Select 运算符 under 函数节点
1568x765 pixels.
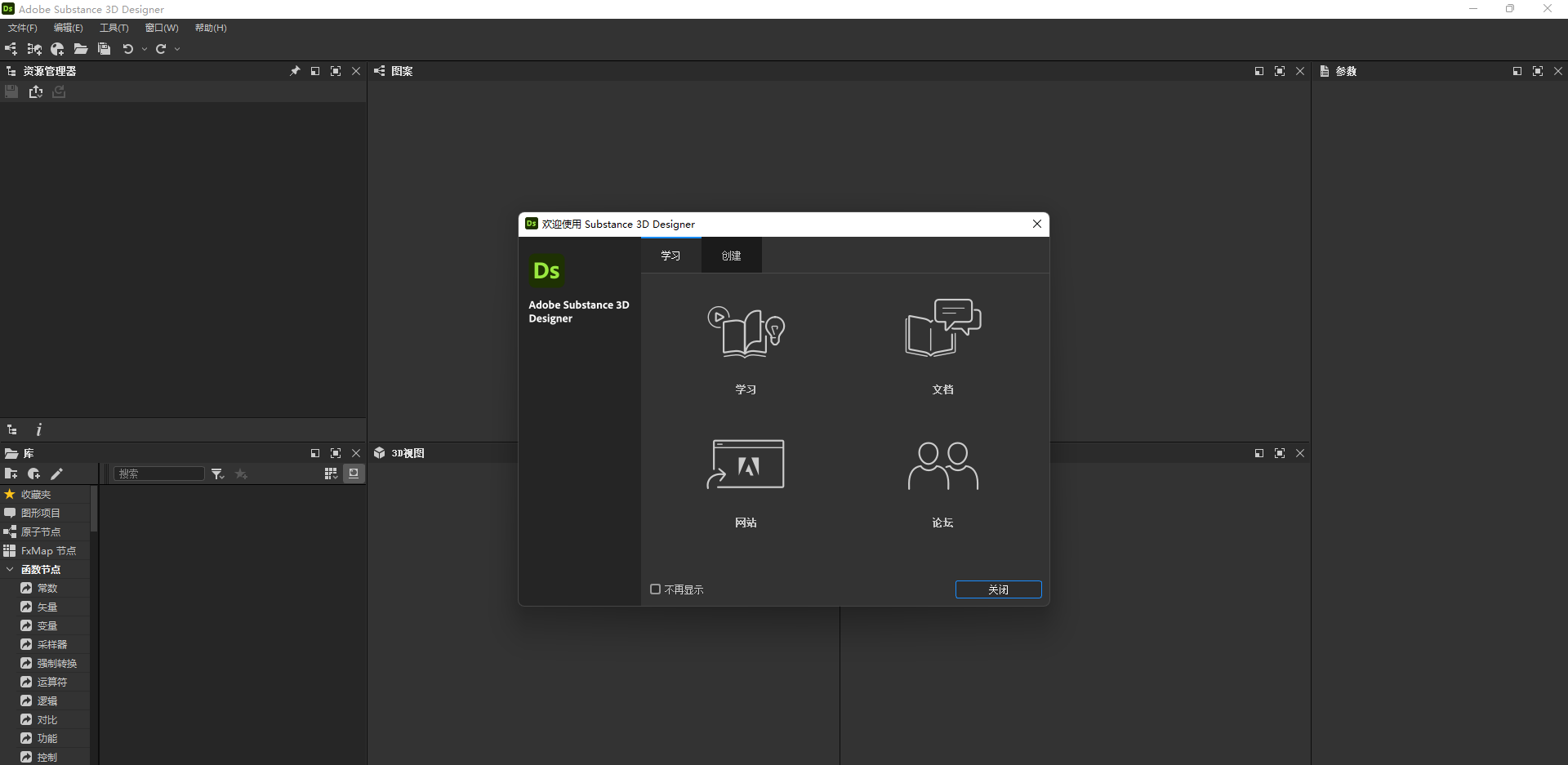[52, 682]
